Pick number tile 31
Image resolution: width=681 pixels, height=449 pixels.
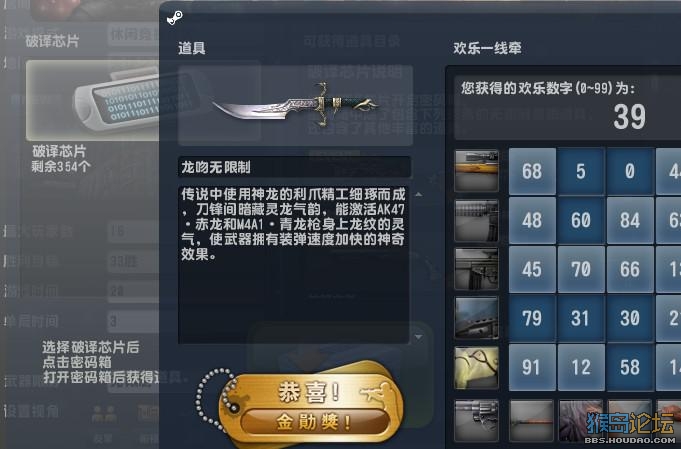coord(581,318)
